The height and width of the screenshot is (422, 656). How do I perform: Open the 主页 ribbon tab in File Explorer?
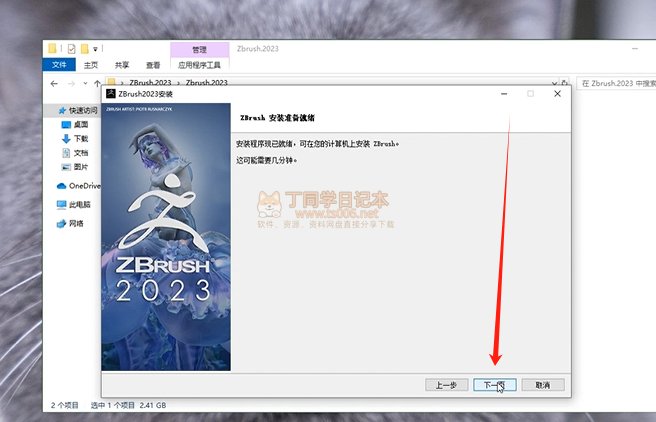coord(91,65)
